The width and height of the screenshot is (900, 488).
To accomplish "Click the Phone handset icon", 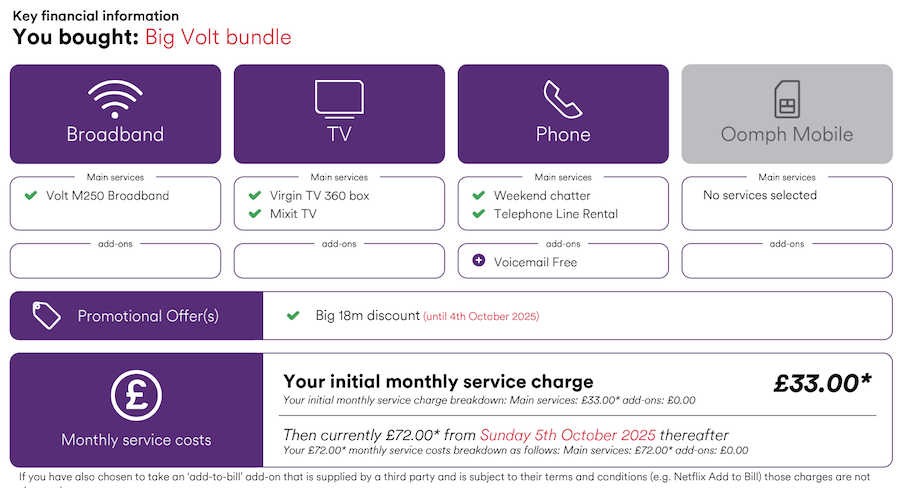I will click(562, 99).
